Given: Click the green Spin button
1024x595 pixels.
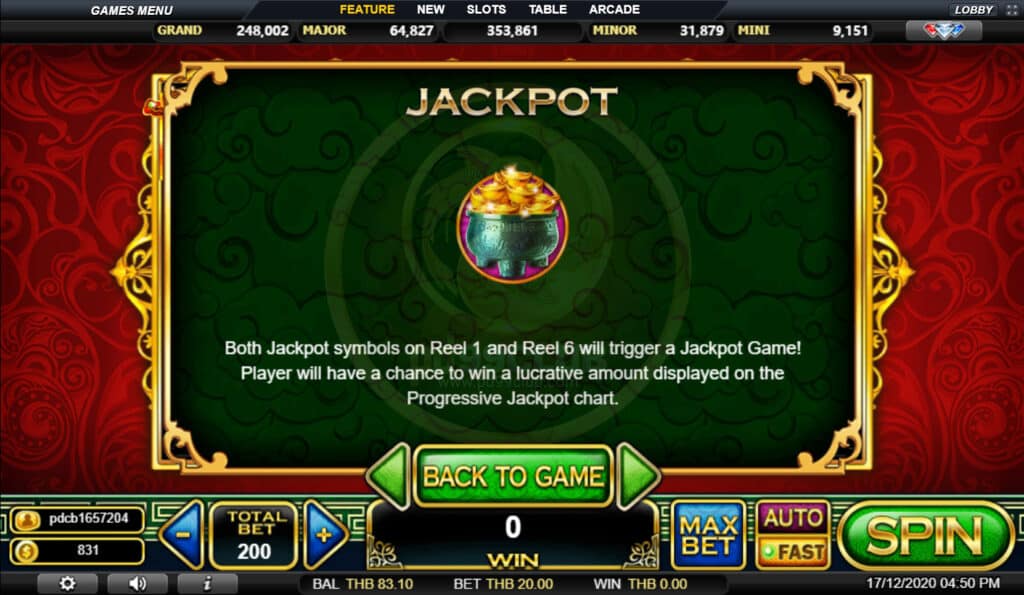Looking at the screenshot, I should [x=925, y=536].
